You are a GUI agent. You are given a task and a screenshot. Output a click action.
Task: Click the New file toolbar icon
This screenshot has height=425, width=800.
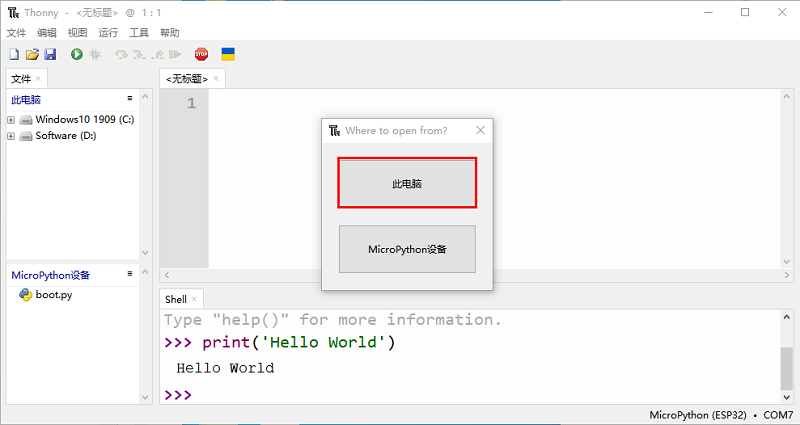pyautogui.click(x=13, y=54)
